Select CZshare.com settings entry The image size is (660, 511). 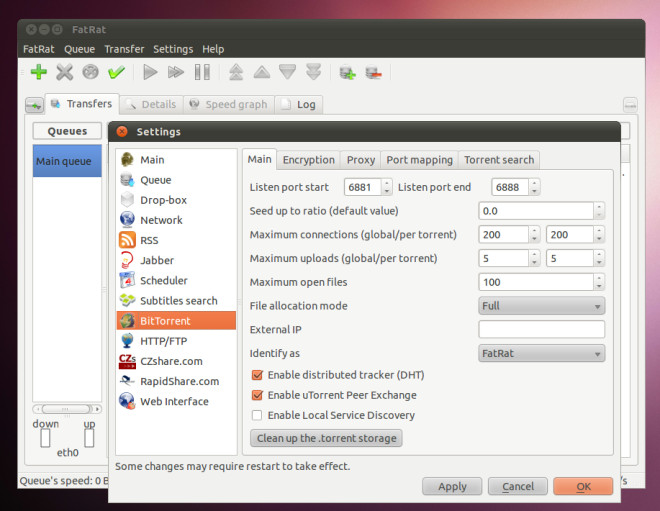tap(176, 361)
